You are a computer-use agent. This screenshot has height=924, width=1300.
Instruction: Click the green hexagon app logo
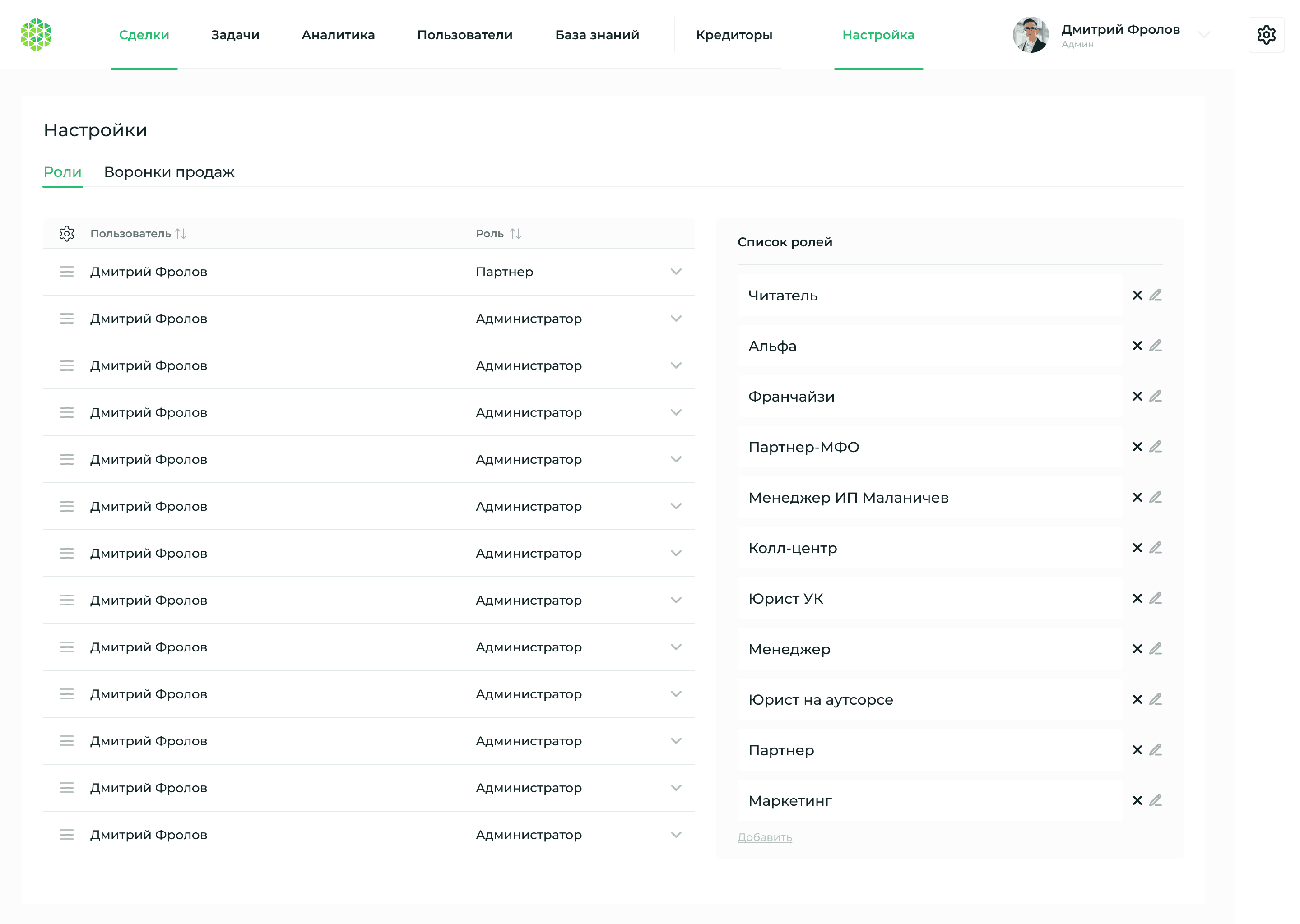tap(37, 35)
